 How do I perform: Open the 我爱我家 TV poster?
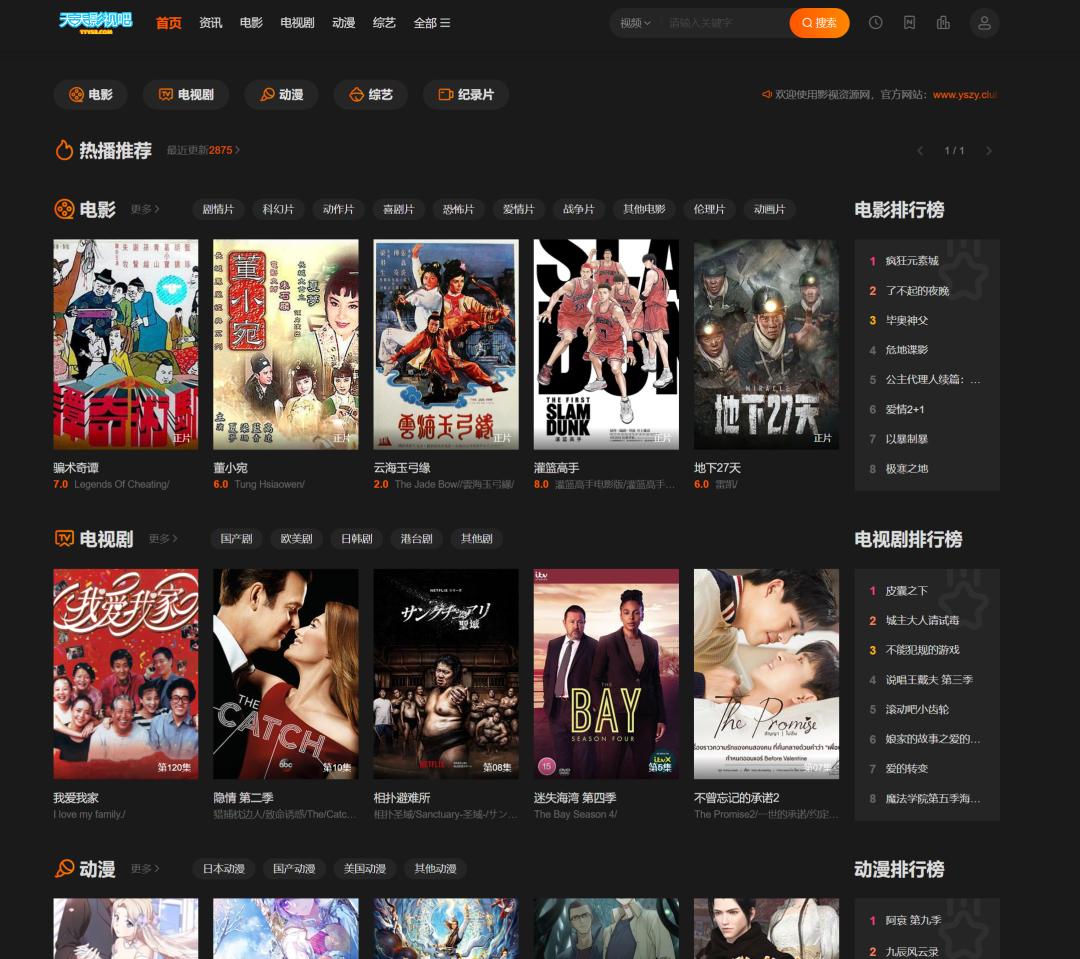tap(125, 674)
